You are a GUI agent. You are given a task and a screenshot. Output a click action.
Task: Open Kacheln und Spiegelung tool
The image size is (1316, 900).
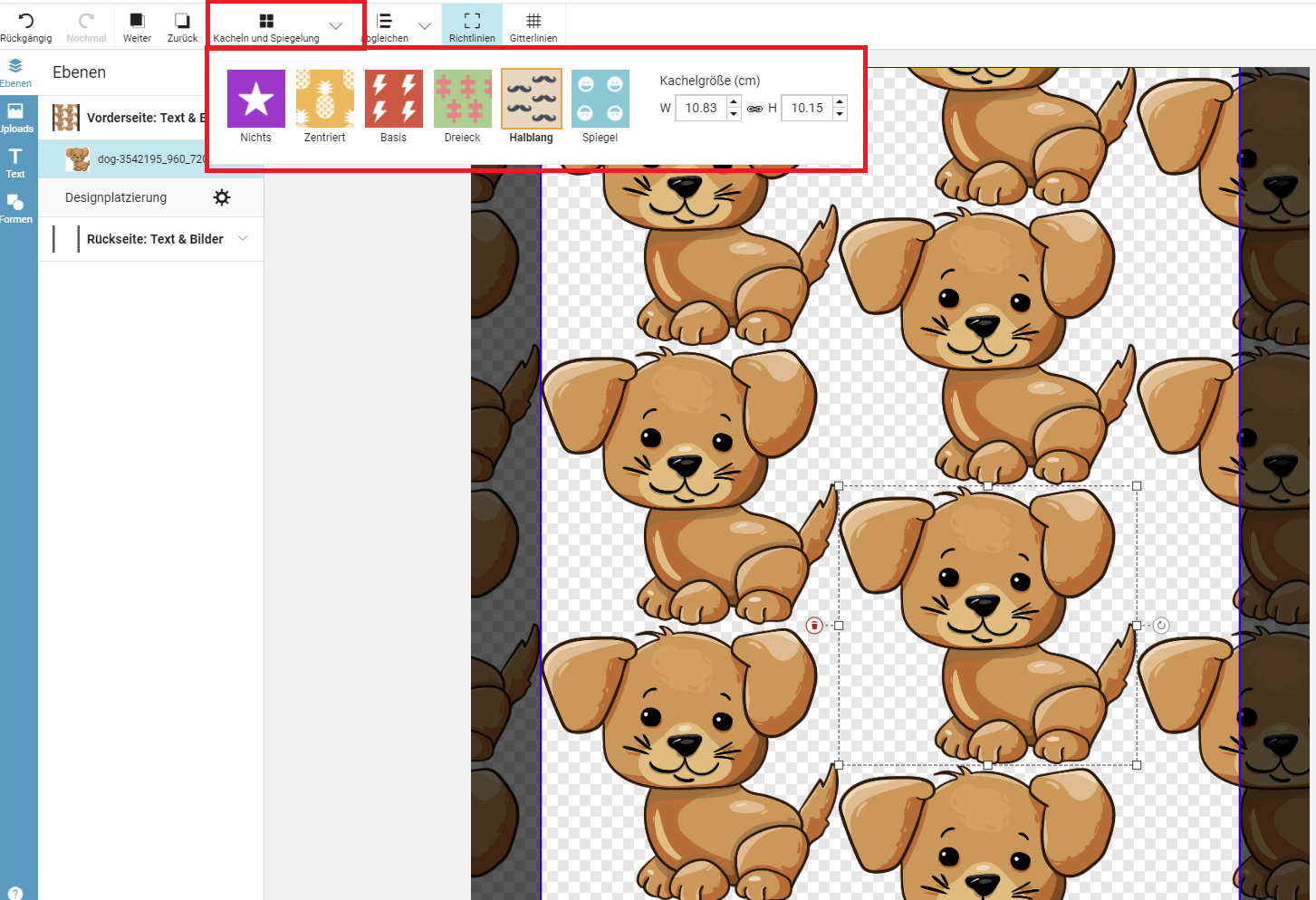pos(266,26)
